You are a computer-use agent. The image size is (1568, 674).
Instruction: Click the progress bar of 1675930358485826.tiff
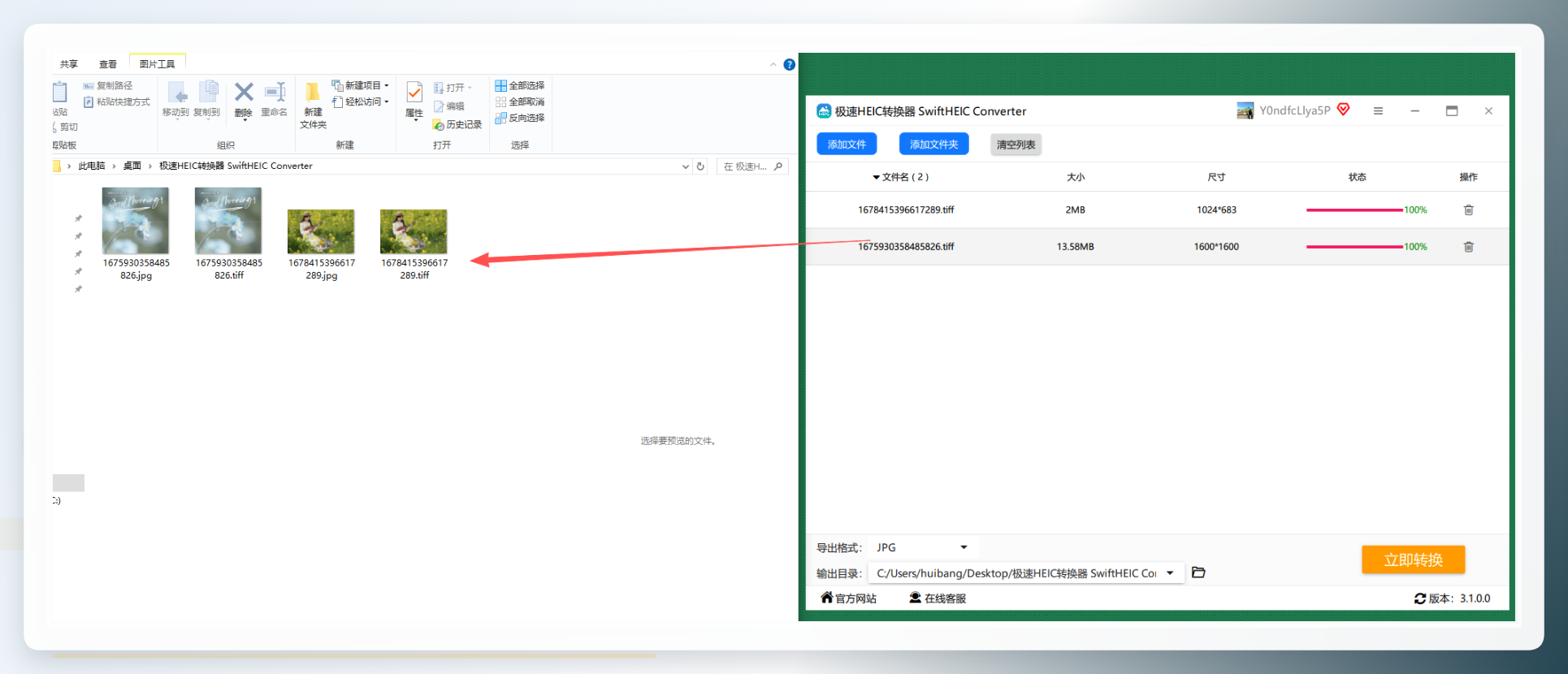[1355, 247]
